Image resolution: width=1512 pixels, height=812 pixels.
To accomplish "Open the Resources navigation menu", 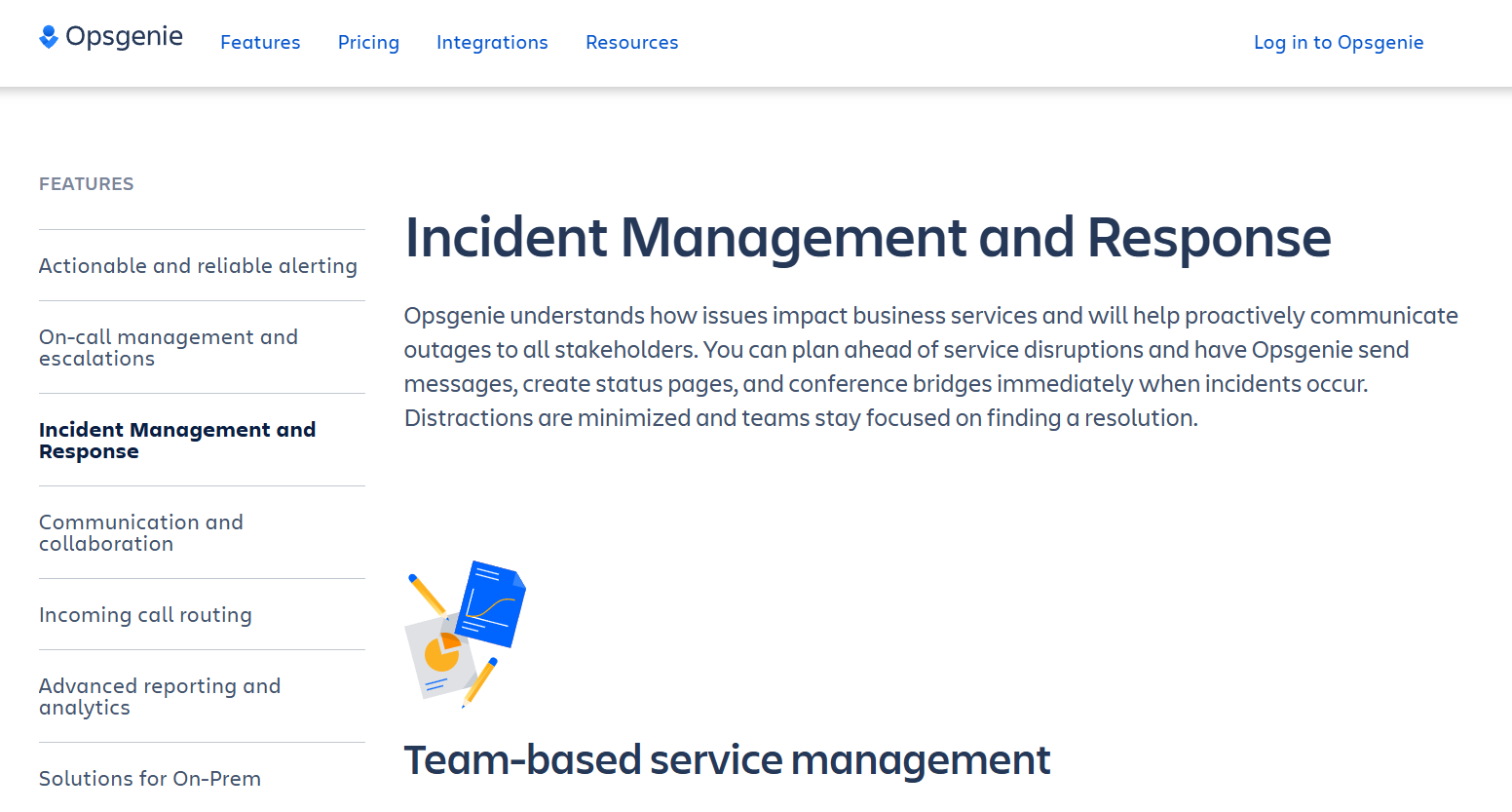I will [x=631, y=43].
